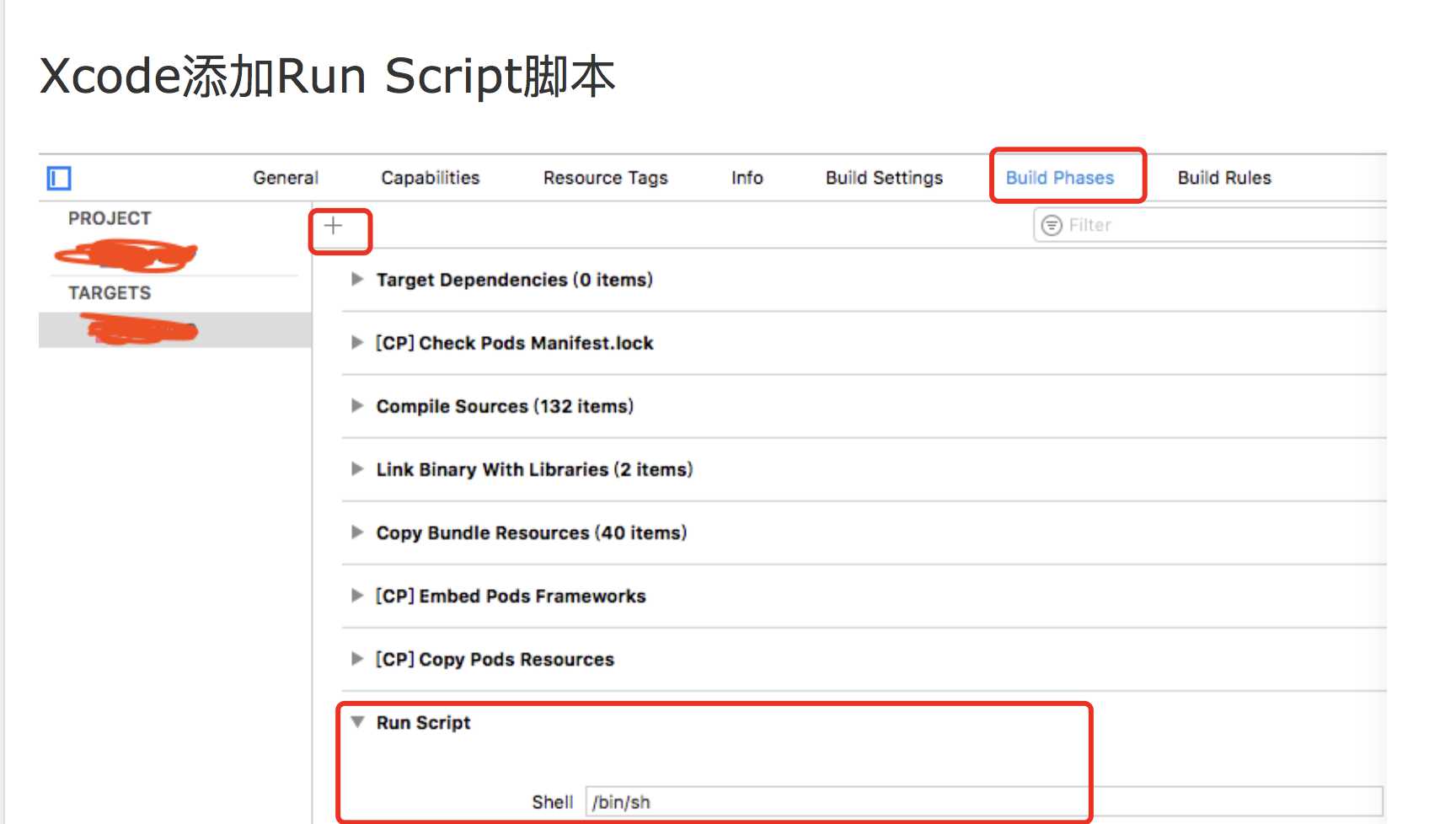Click the Shell path field /bin/sh
Viewport: 1456px width, 824px height.
(984, 802)
